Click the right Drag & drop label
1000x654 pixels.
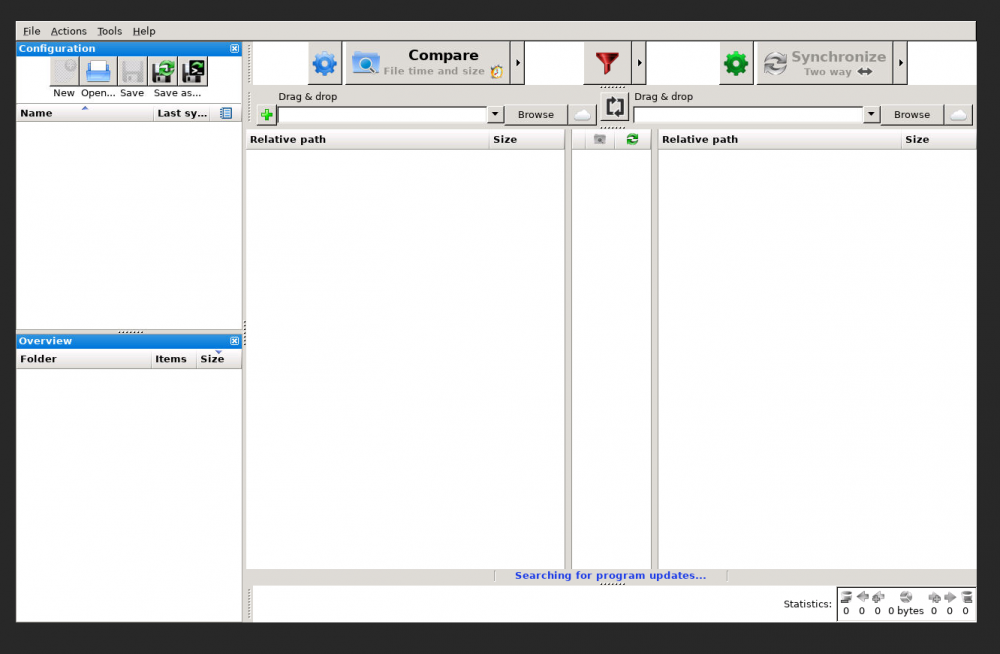[663, 97]
